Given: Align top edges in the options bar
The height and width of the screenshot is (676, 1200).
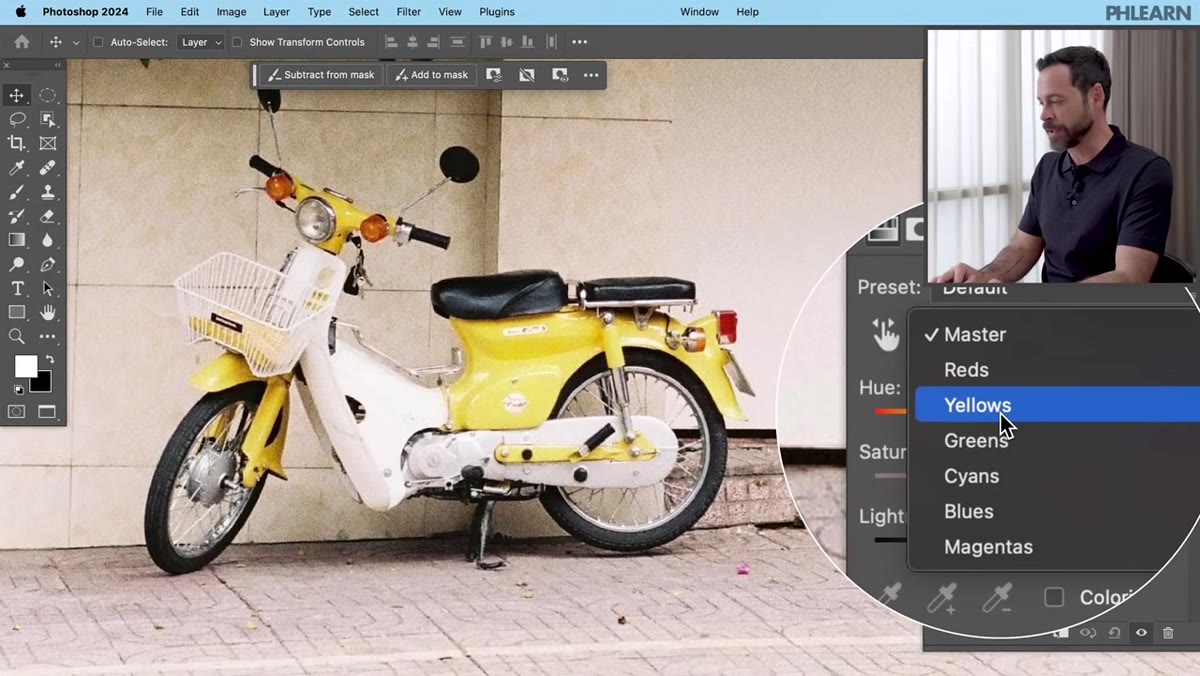Looking at the screenshot, I should coord(486,42).
